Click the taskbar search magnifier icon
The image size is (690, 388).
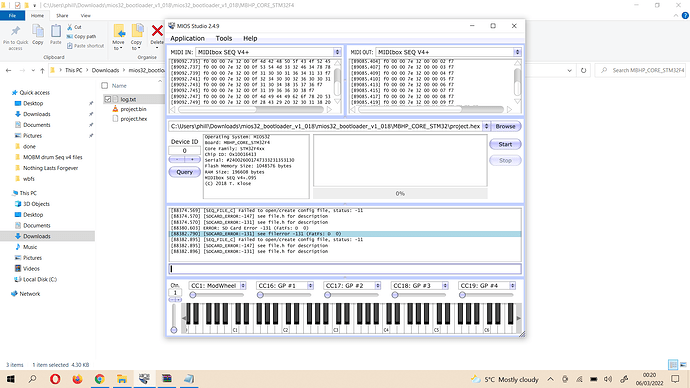(x=32, y=379)
